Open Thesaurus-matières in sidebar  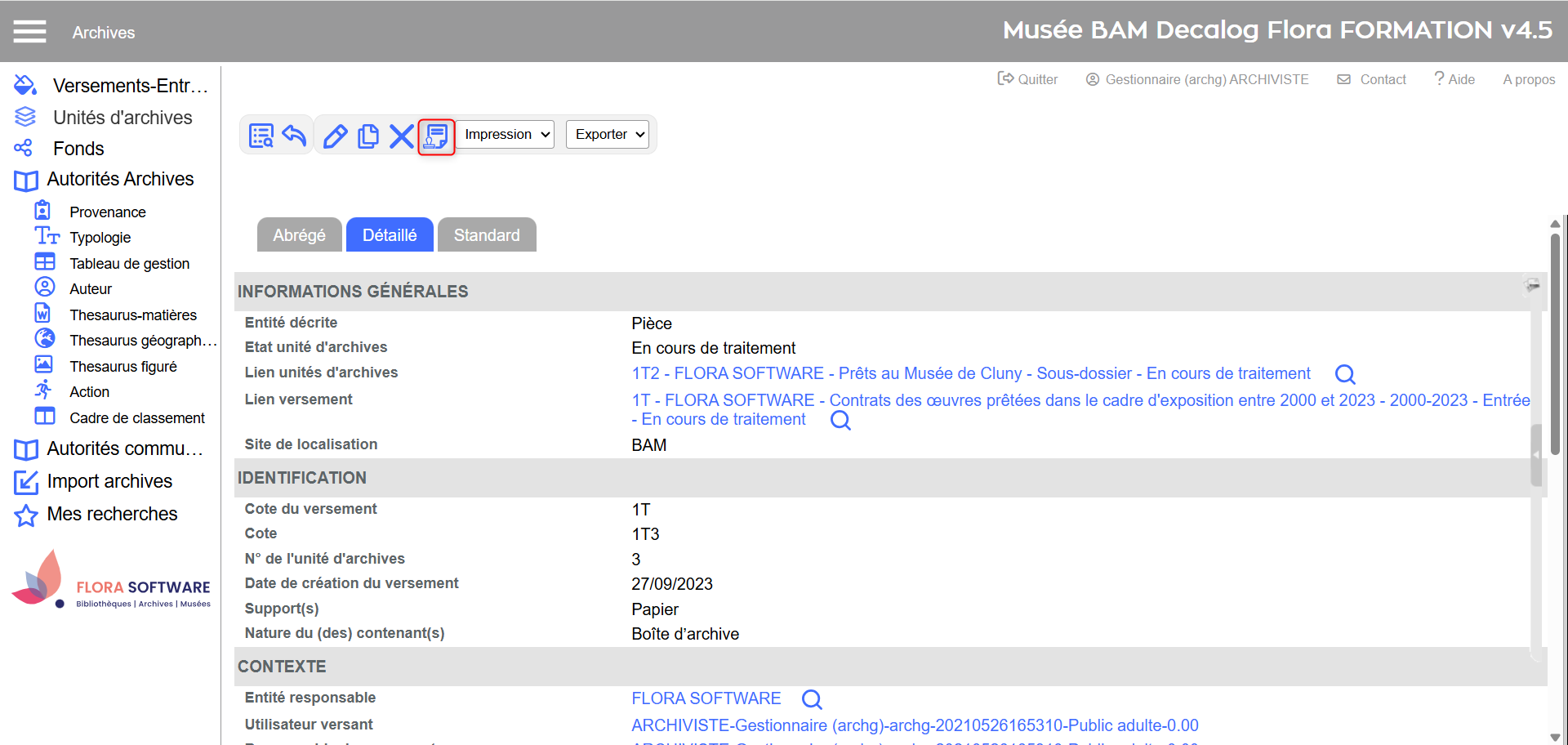133,315
